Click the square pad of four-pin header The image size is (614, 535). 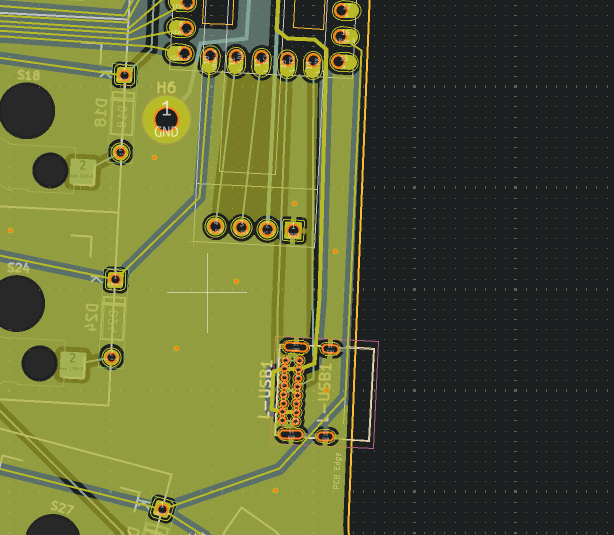point(293,230)
